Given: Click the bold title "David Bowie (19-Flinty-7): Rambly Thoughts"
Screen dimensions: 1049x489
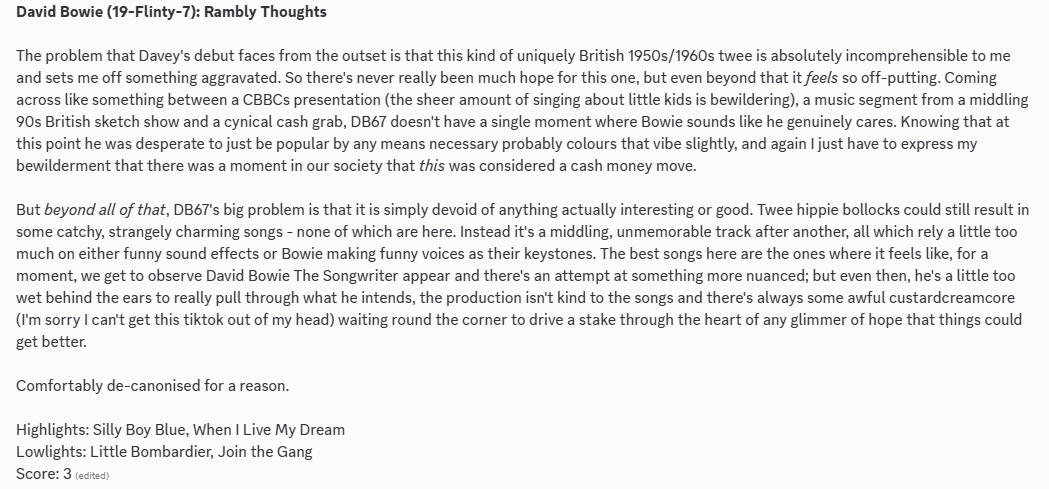Looking at the screenshot, I should 171,14.
